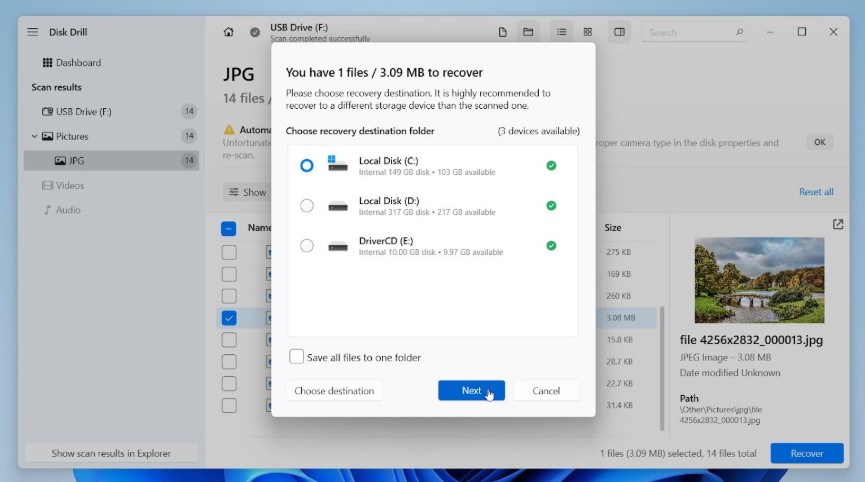Toggle the preview panel icon
Viewport: 865px width, 482px height.
[620, 32]
